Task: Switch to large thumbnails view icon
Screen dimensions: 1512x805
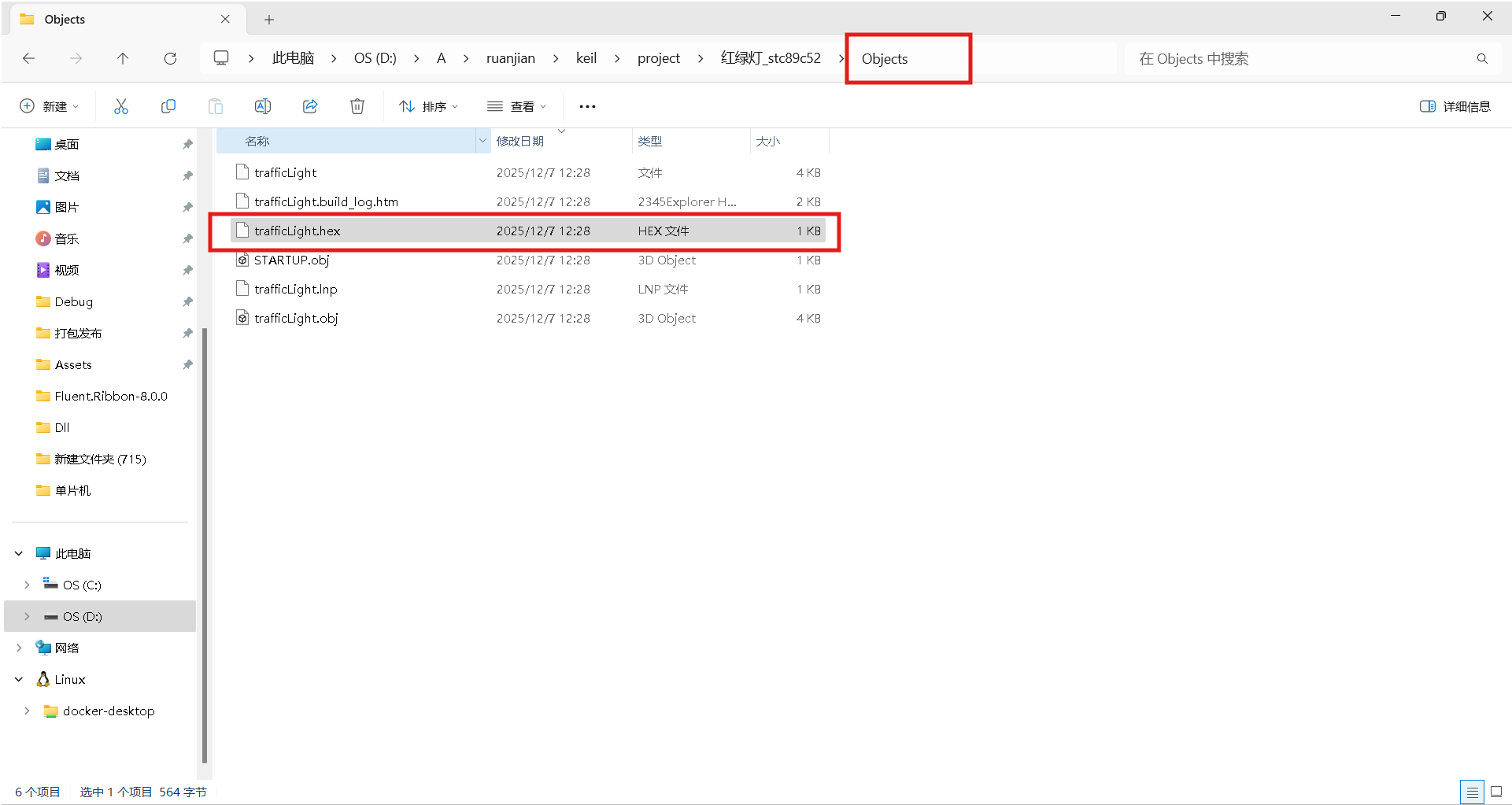Action: pyautogui.click(x=1496, y=792)
